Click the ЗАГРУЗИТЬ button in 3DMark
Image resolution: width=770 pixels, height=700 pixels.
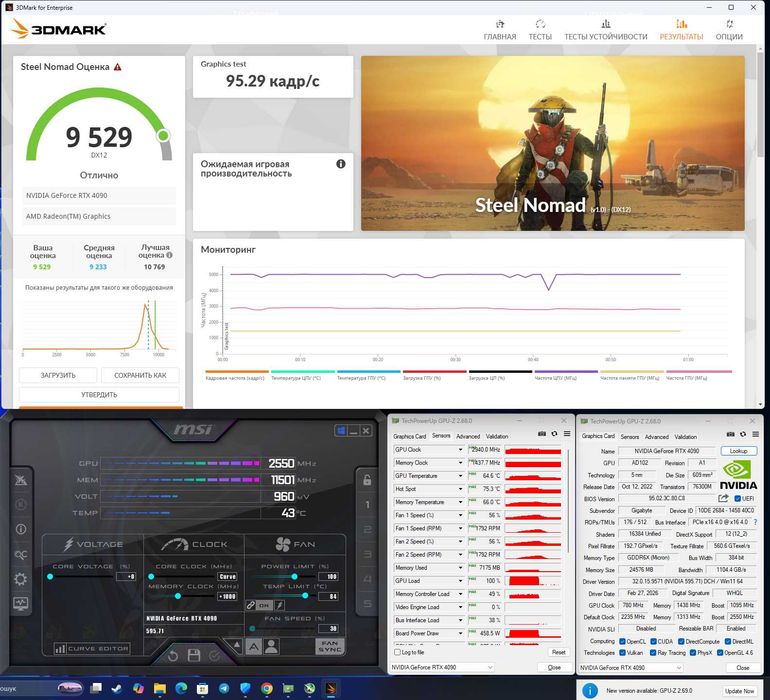[58, 375]
